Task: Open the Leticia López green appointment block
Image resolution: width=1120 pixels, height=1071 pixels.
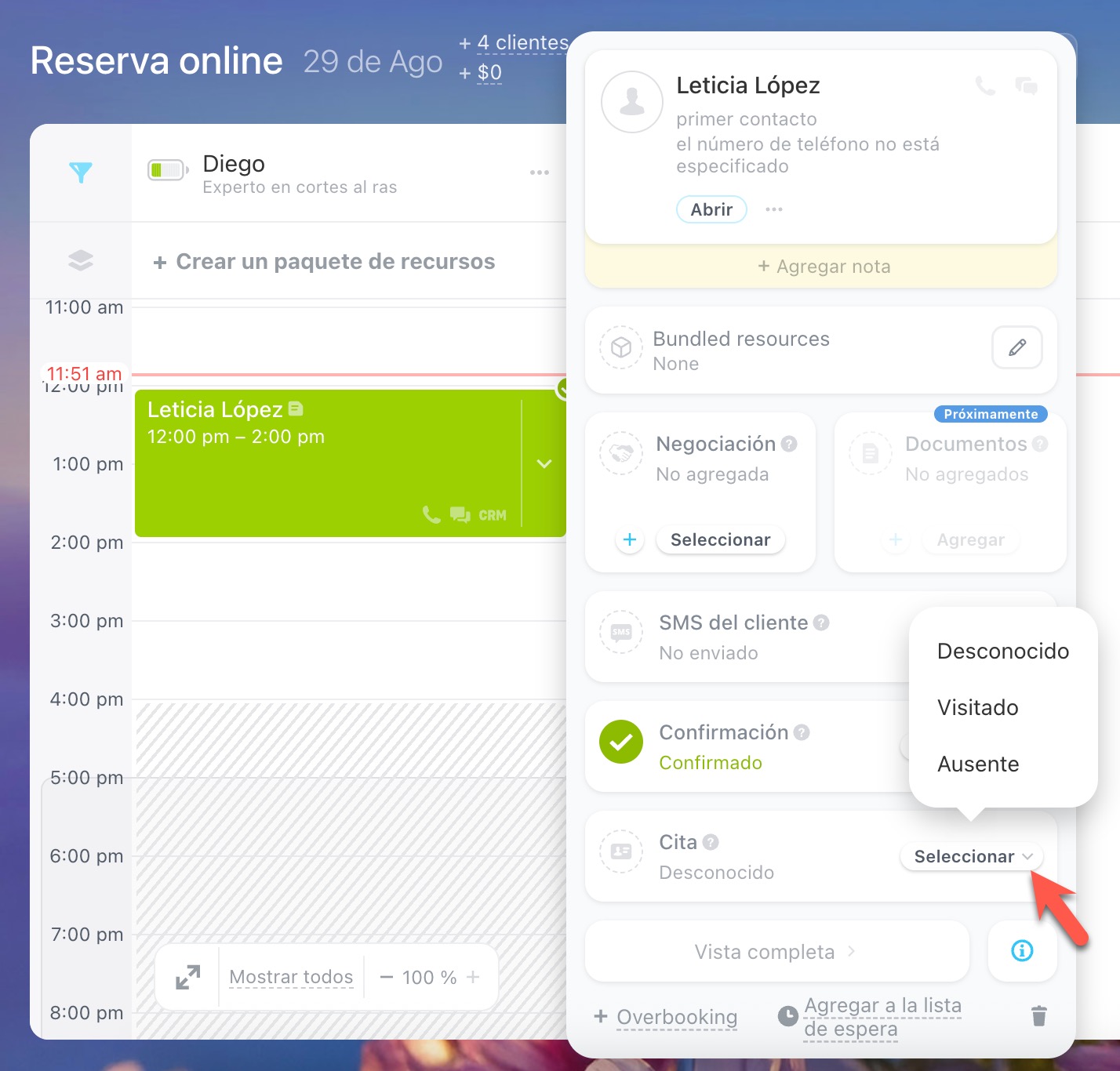Action: (x=350, y=463)
